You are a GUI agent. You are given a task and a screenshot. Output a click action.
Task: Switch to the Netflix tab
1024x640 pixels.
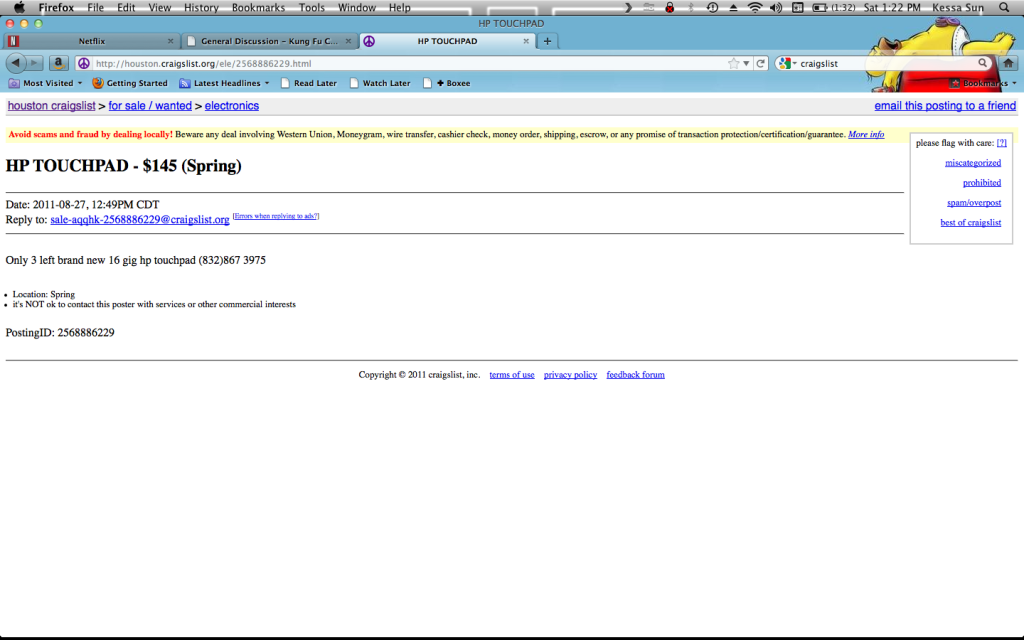tap(91, 41)
